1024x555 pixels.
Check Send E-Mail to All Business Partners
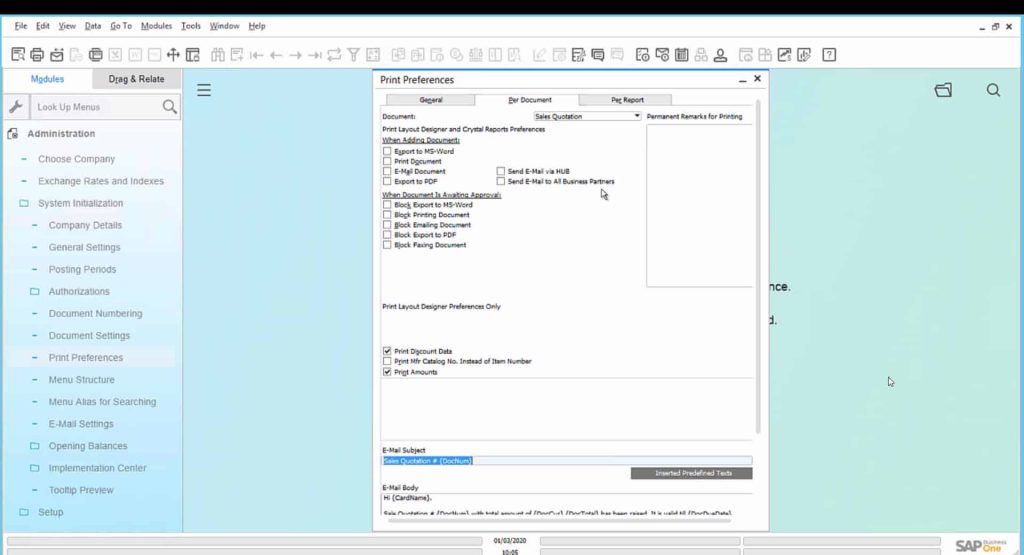pos(501,182)
